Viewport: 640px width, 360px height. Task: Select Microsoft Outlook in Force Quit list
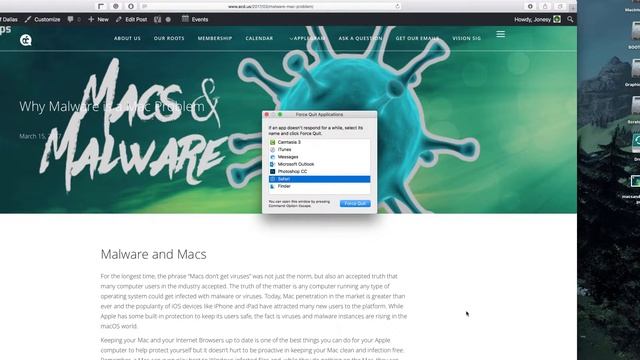(x=320, y=164)
